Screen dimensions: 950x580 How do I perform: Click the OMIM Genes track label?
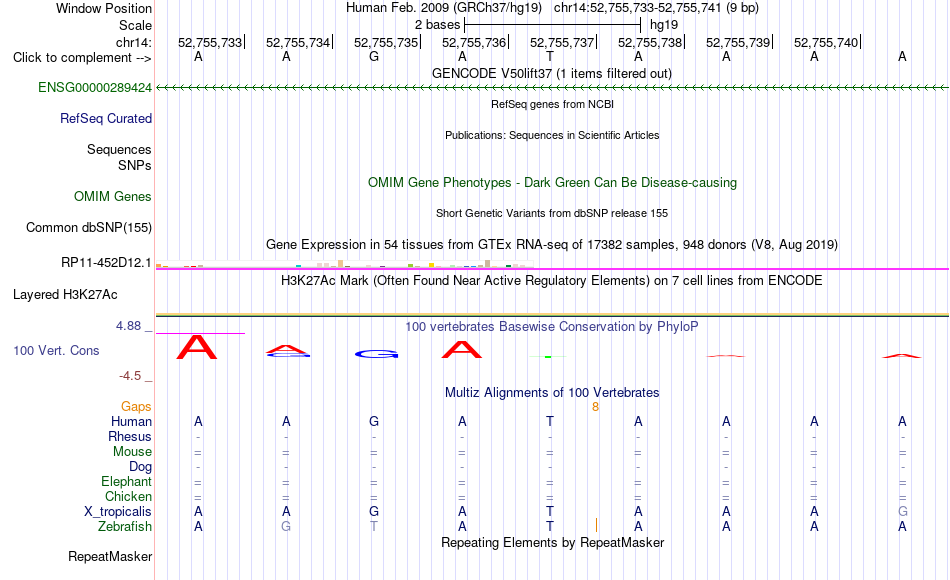point(112,196)
